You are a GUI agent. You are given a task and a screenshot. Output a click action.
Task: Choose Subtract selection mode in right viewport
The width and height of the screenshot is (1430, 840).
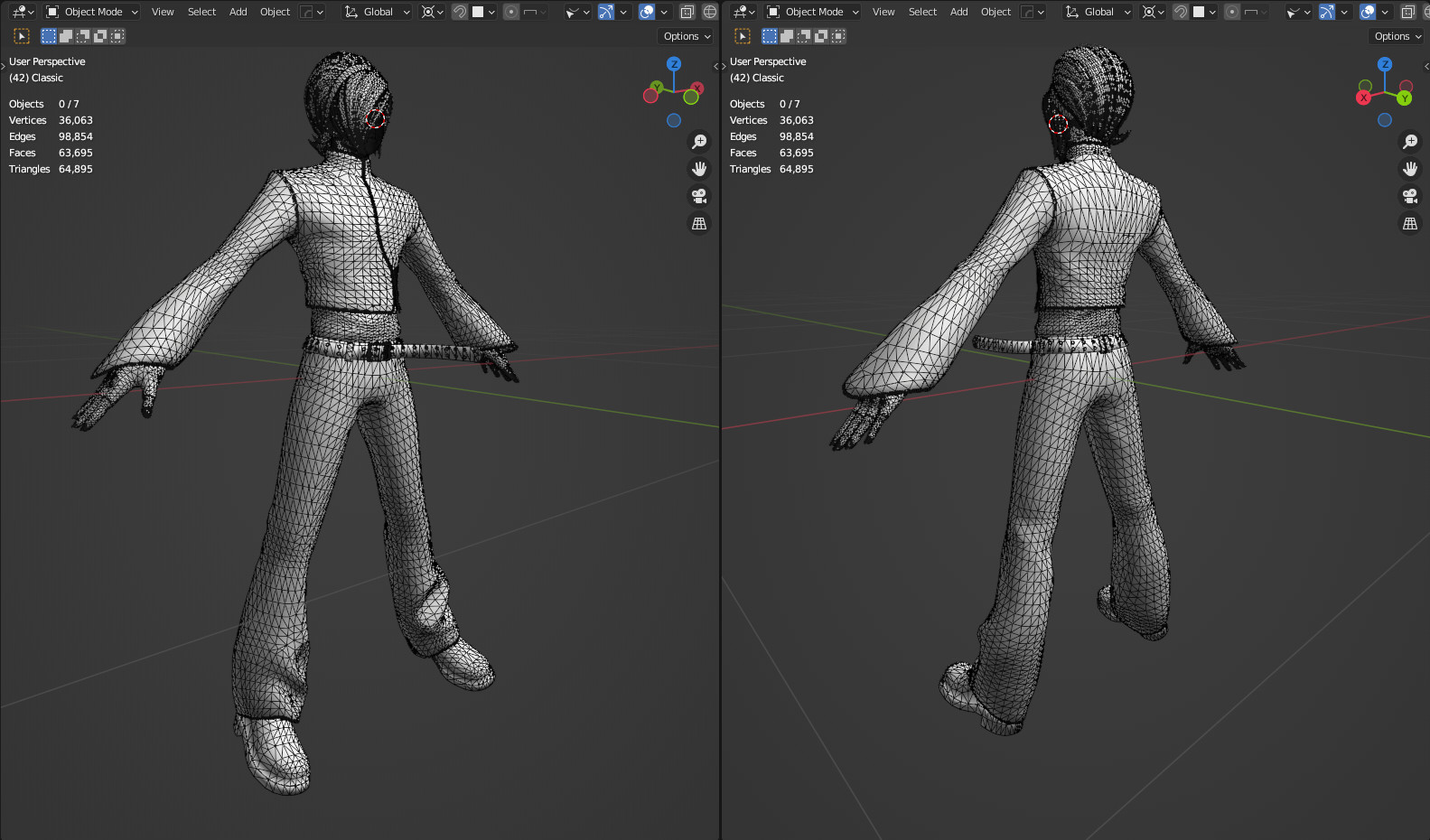(x=804, y=36)
